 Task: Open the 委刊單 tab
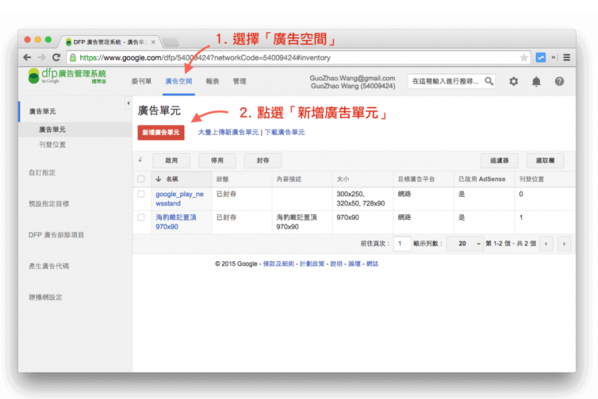pyautogui.click(x=141, y=81)
